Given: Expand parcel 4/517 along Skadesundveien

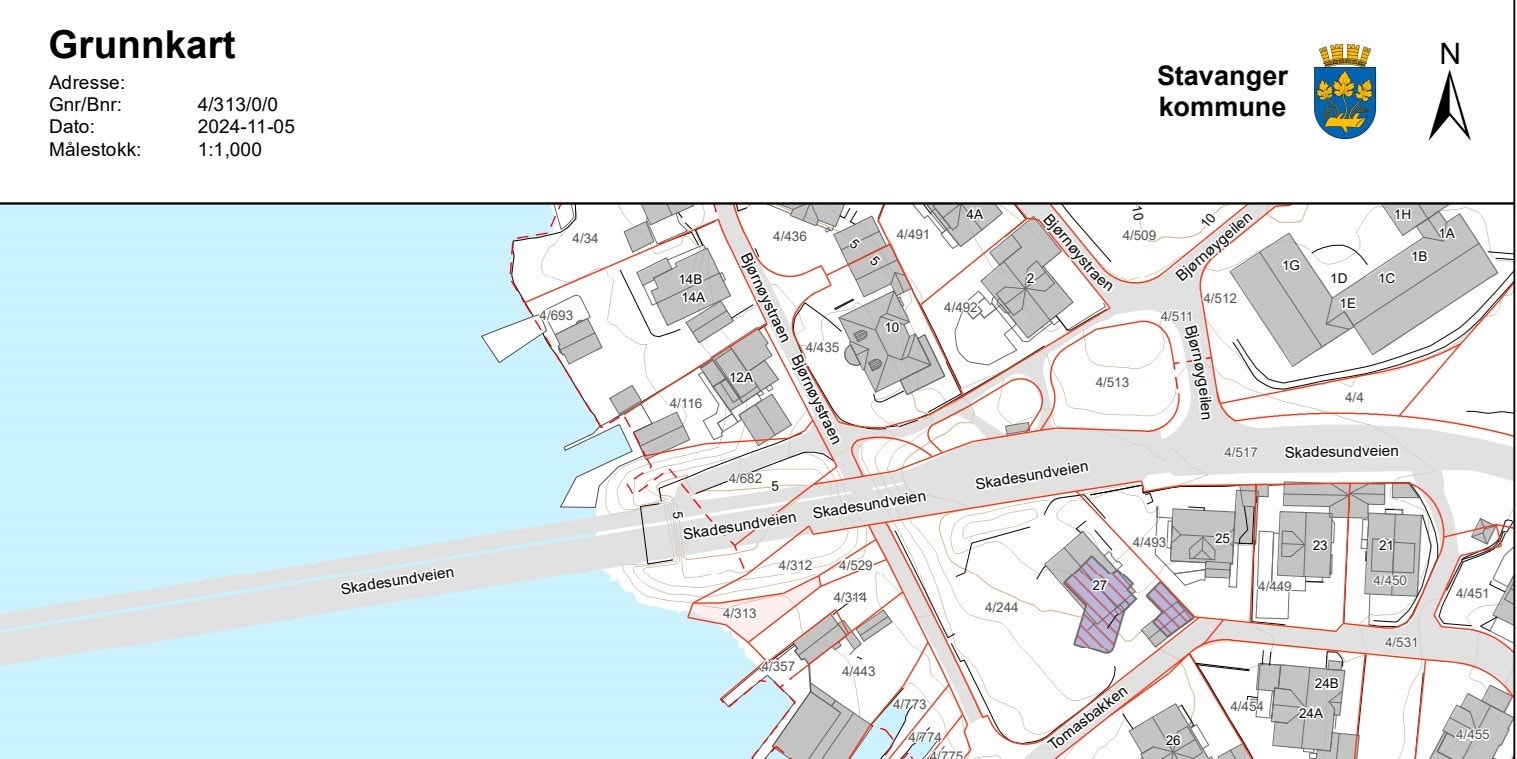Looking at the screenshot, I should click(x=1240, y=452).
